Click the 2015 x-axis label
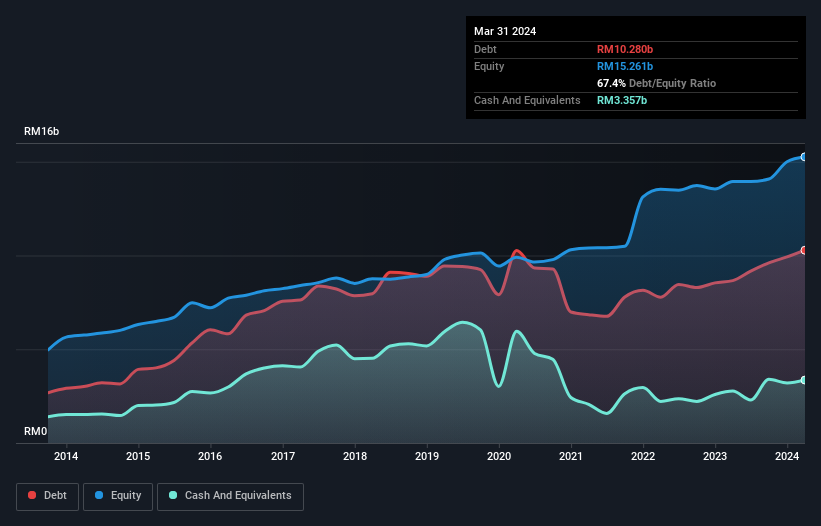This screenshot has height=526, width=821. click(138, 456)
